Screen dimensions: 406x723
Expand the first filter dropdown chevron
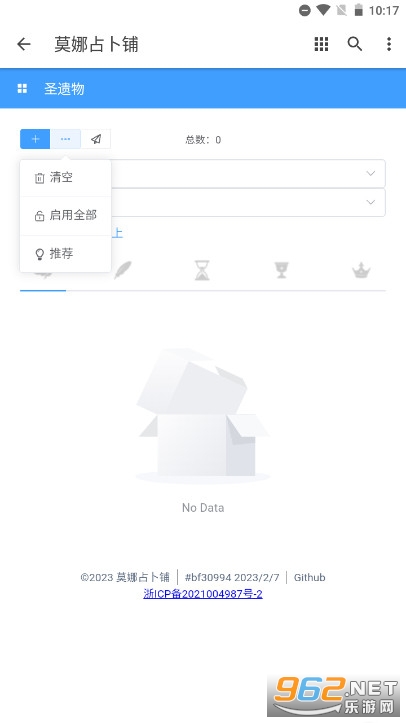tap(371, 173)
